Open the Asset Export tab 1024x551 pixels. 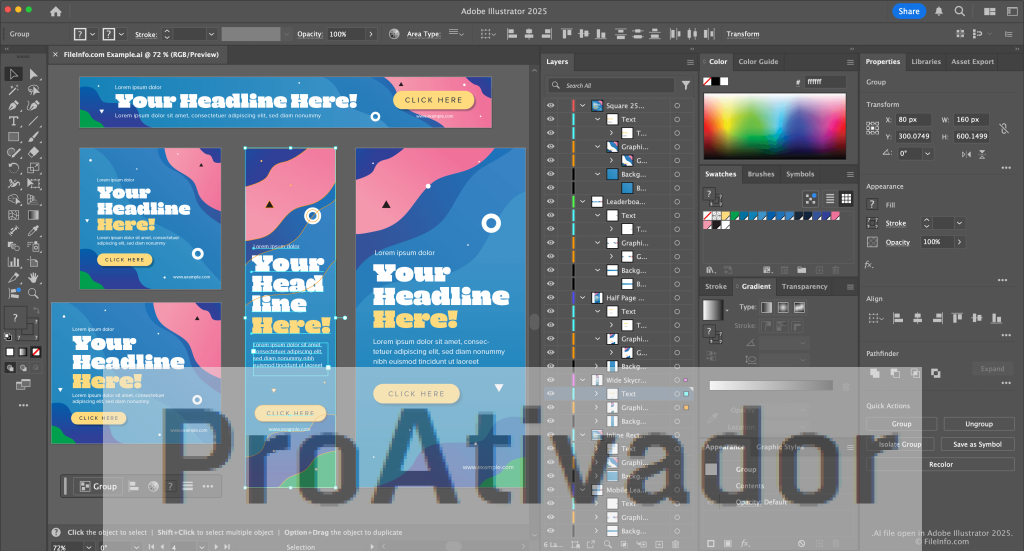pos(972,61)
